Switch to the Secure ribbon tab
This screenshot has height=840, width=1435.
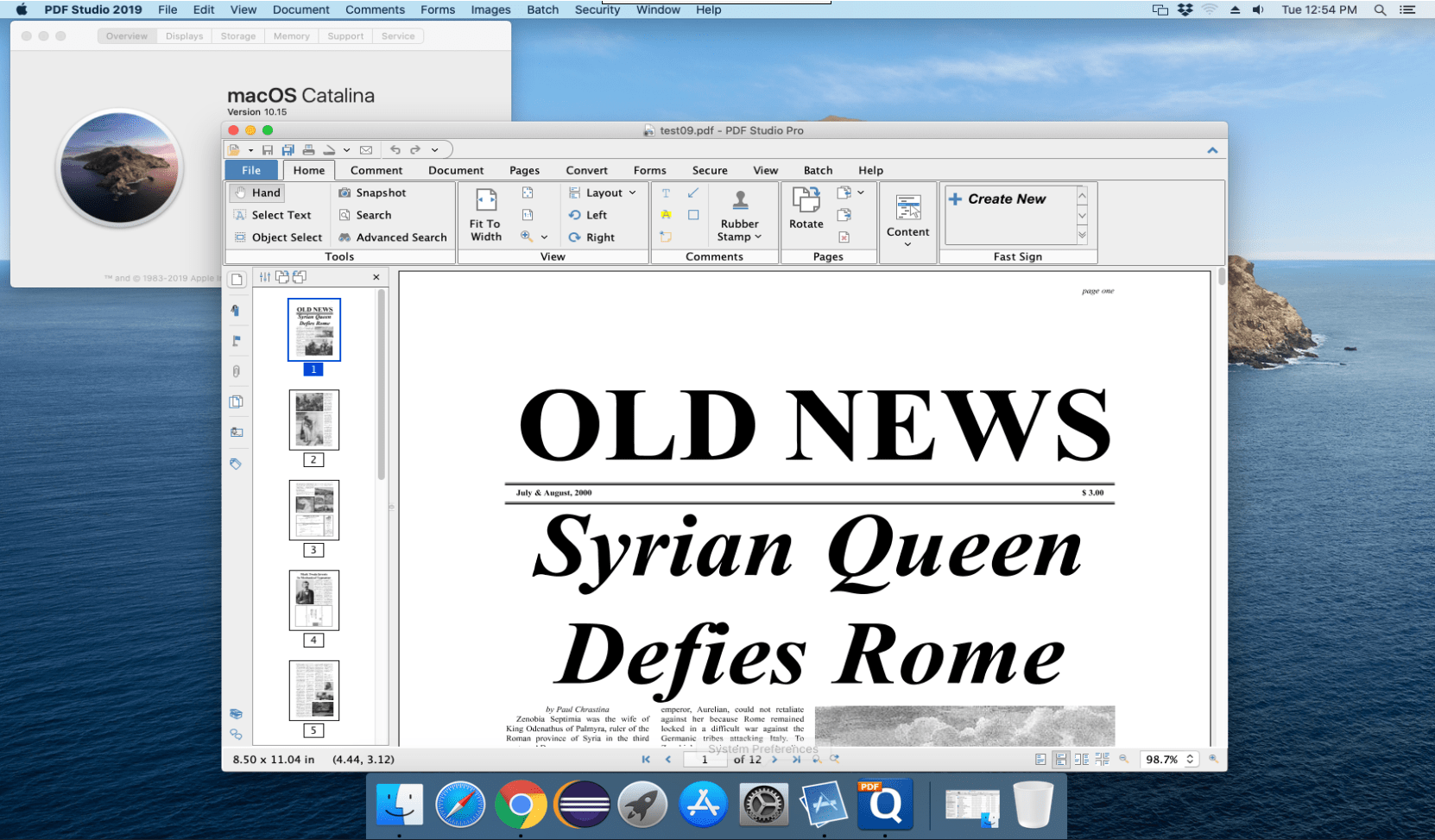pos(710,170)
